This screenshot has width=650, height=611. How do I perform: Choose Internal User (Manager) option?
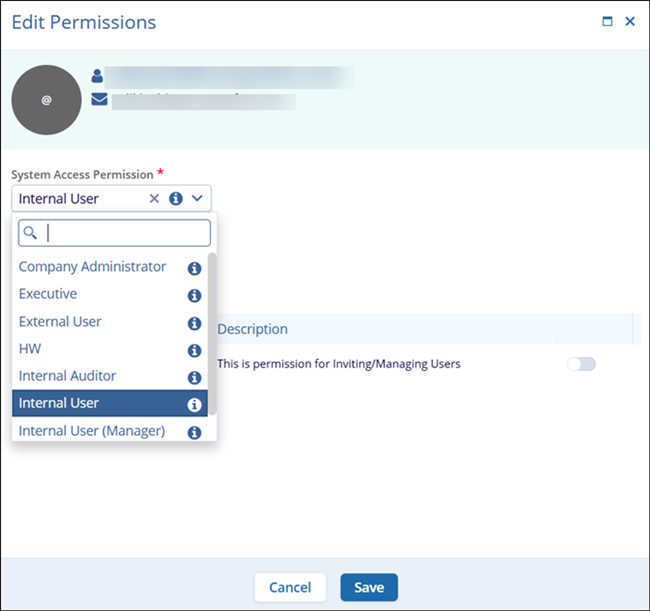click(92, 431)
